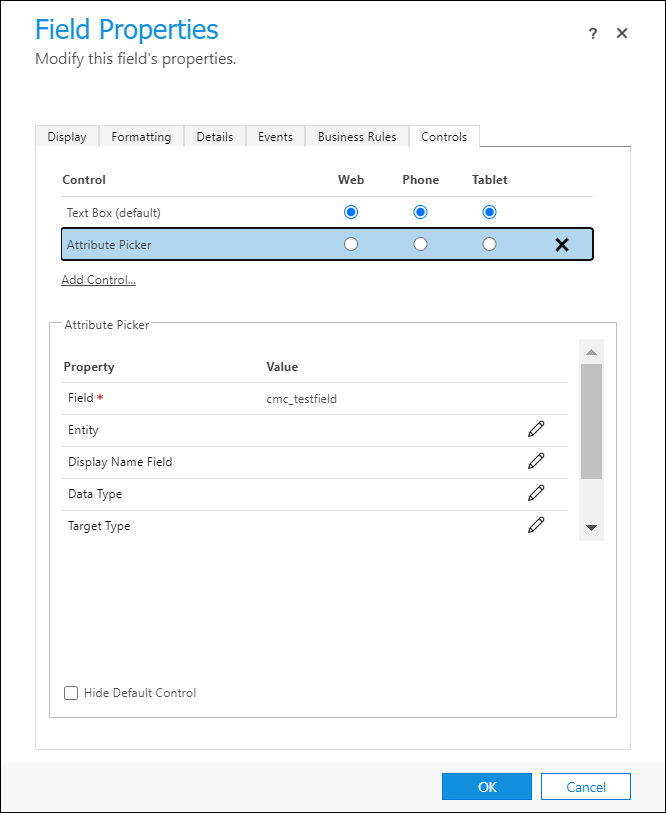
Task: Open the dialog help
Action: (592, 33)
